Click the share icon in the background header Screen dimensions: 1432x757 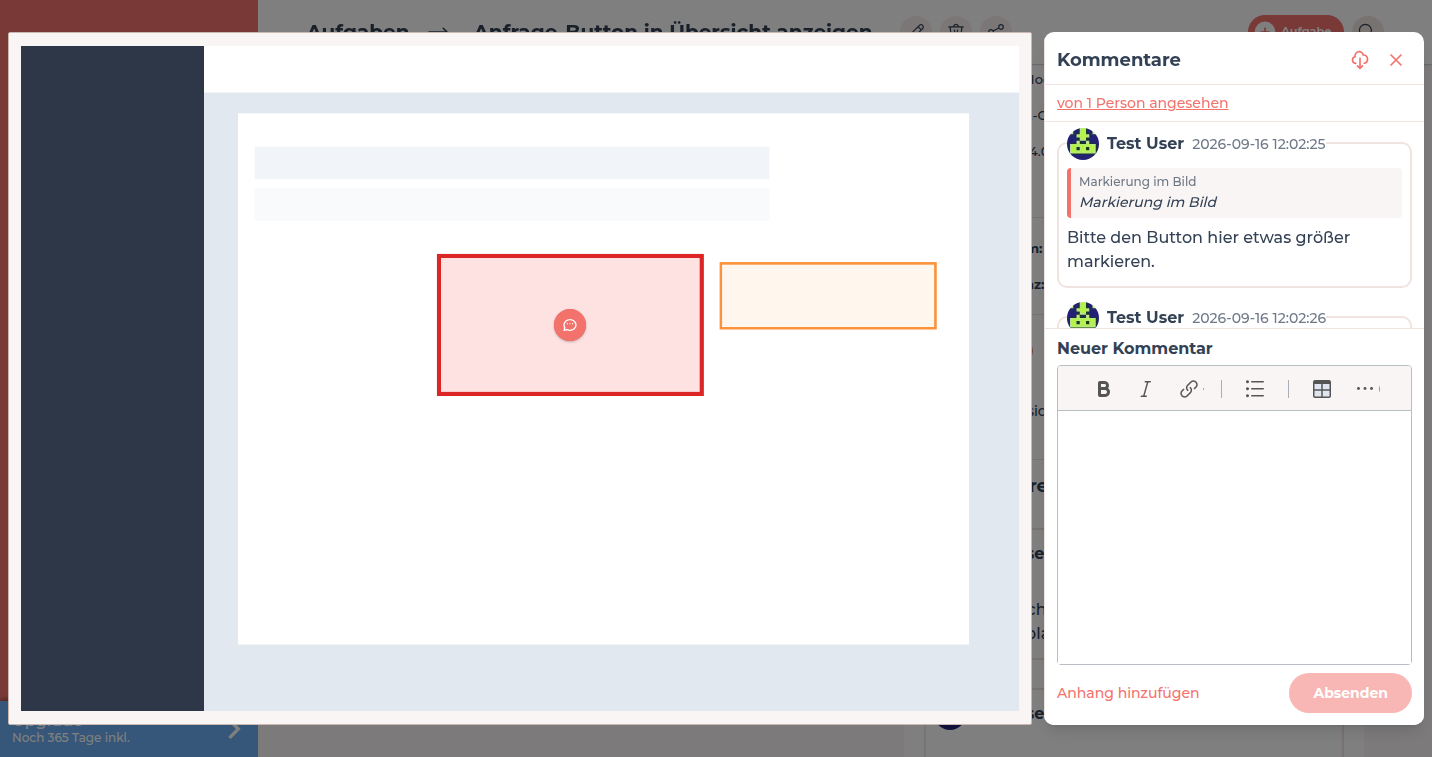coord(996,31)
